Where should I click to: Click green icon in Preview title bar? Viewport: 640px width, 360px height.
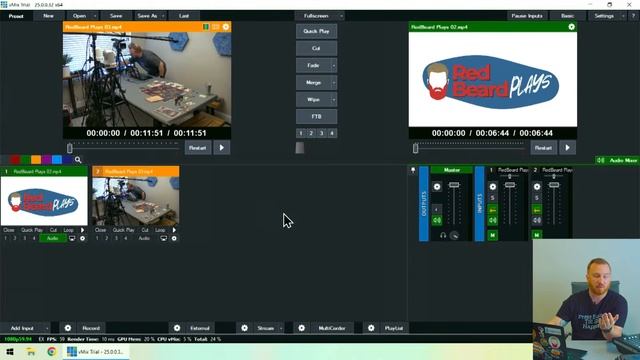206,27
